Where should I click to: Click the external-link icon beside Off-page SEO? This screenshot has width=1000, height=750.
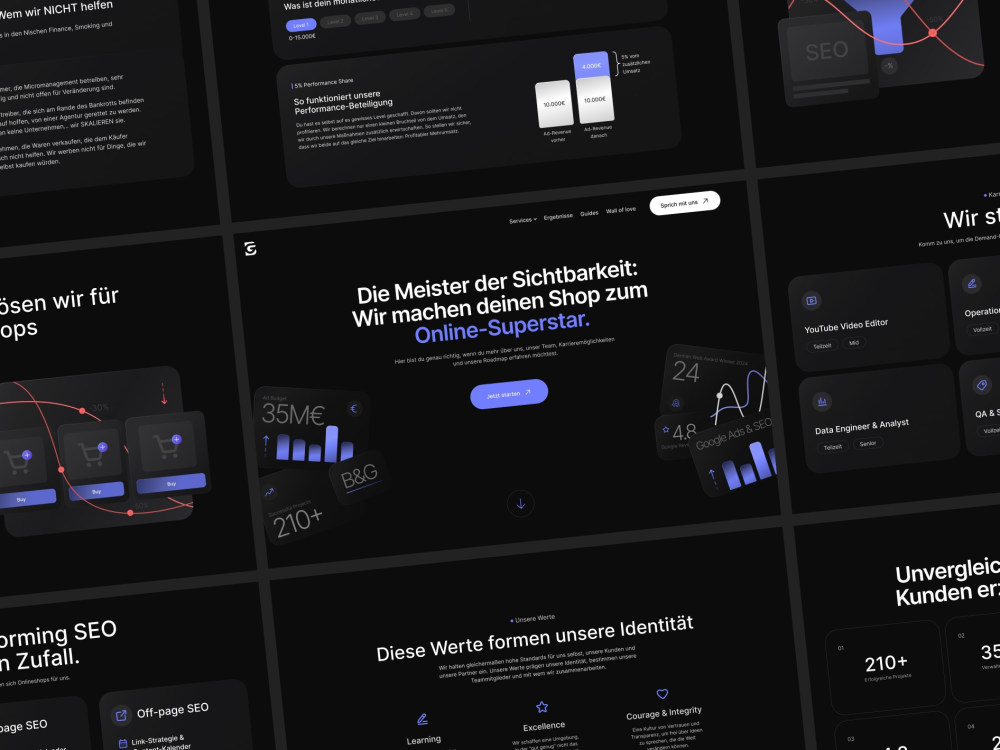(x=121, y=716)
